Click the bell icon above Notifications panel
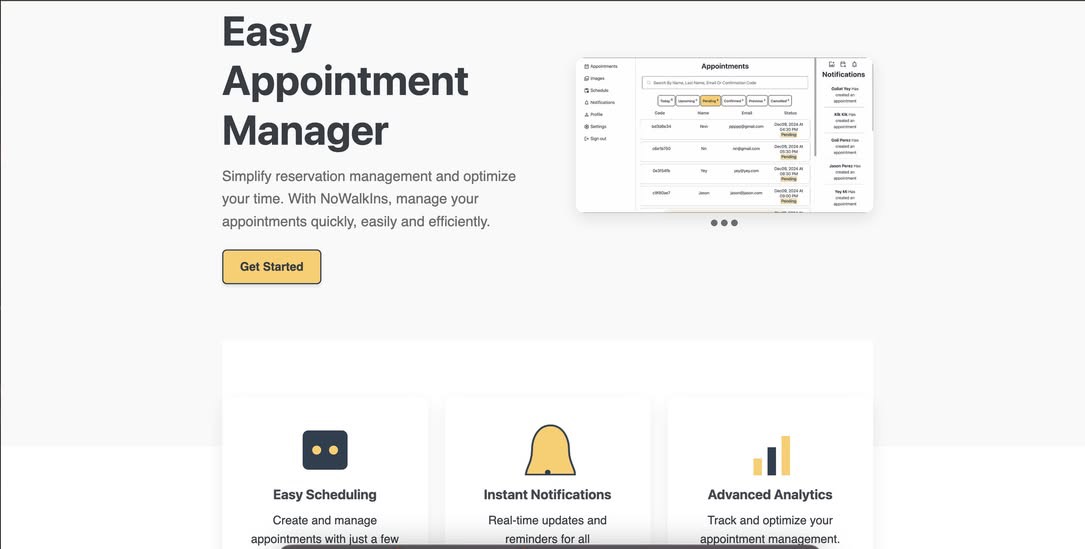Screen dimensions: 1085x549 pyautogui.click(x=855, y=64)
